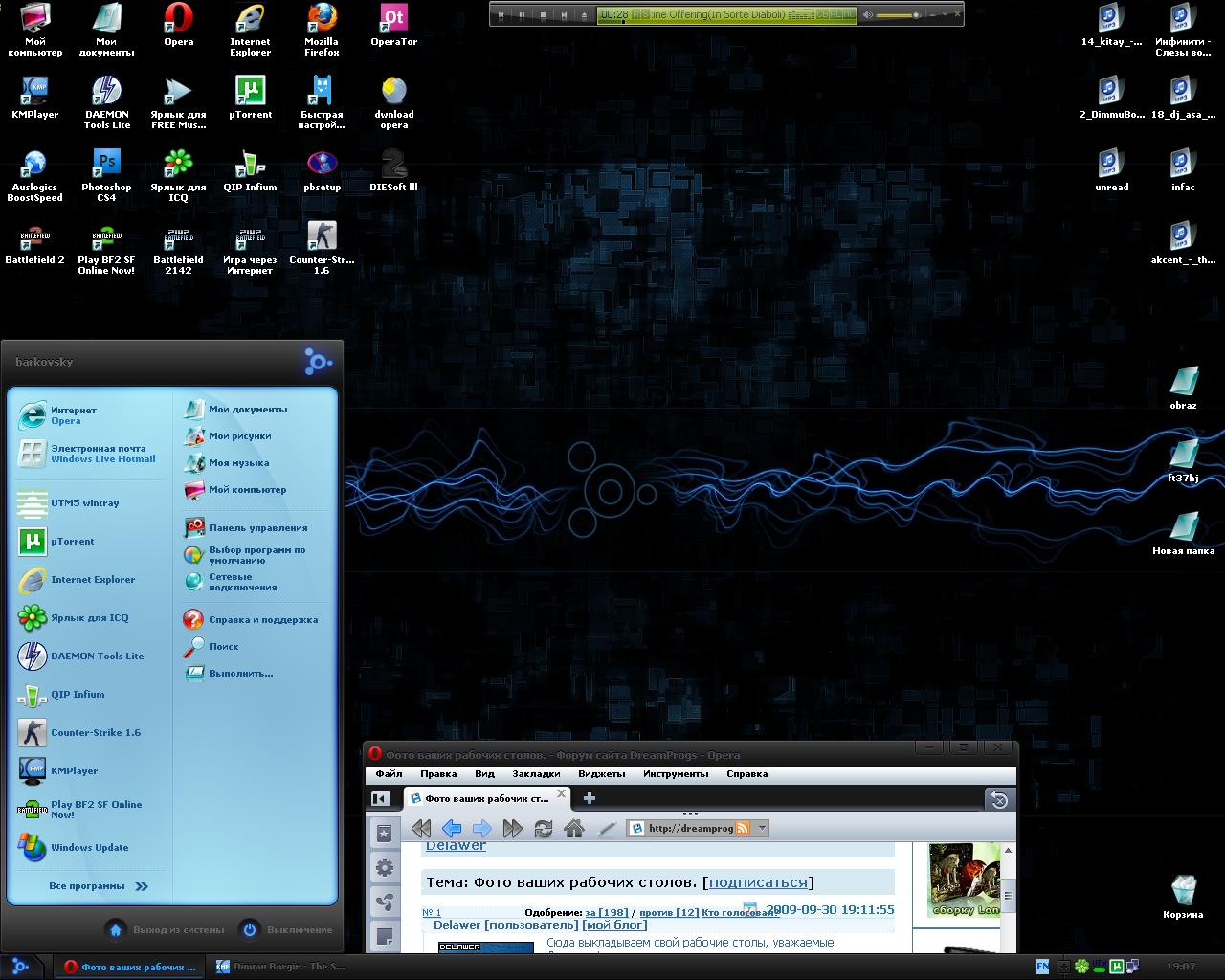The height and width of the screenshot is (980, 1225).
Task: Open Opera's closed tabs trash button
Action: pos(999,800)
